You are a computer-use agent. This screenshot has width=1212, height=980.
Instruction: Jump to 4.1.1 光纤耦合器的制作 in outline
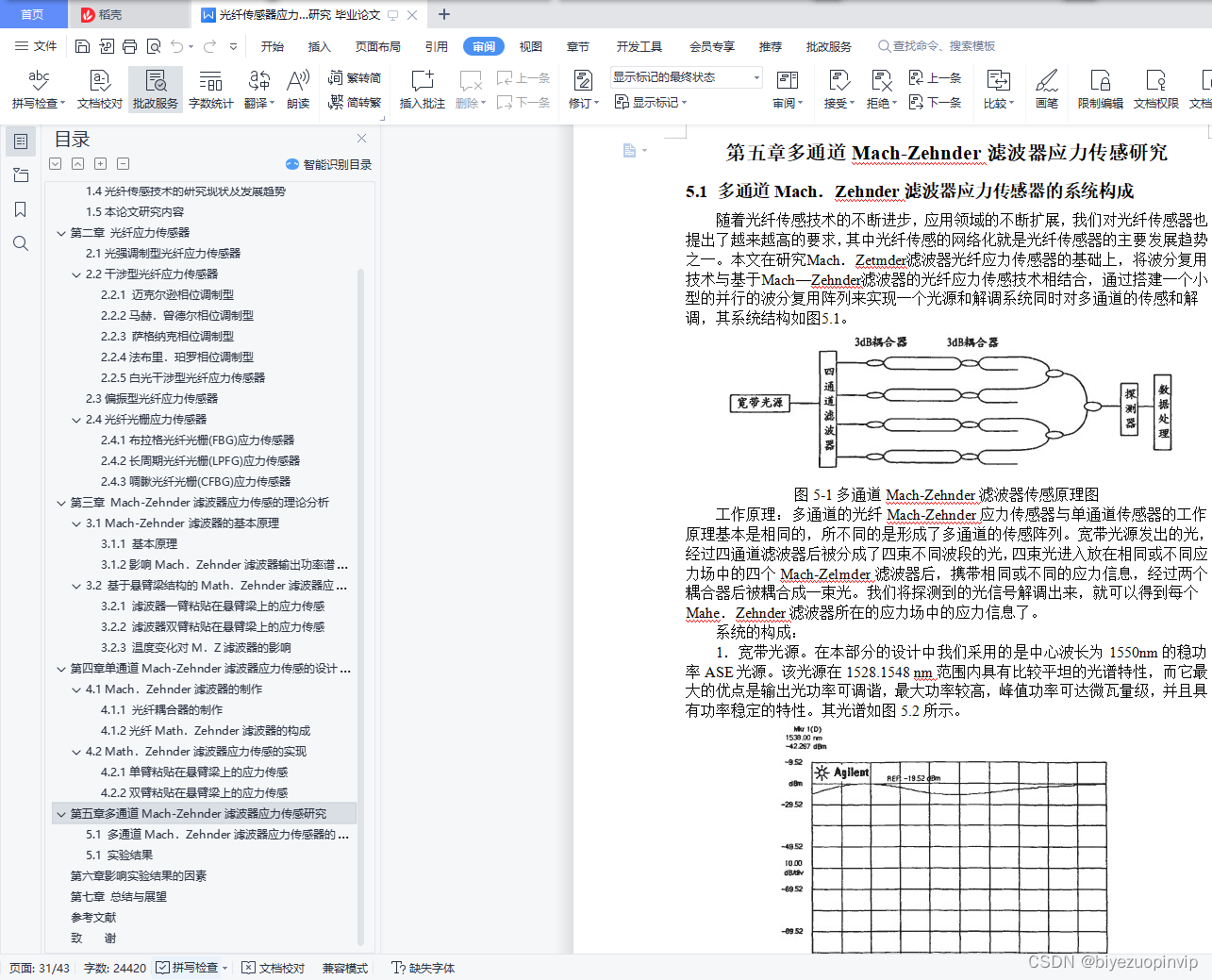(x=161, y=710)
